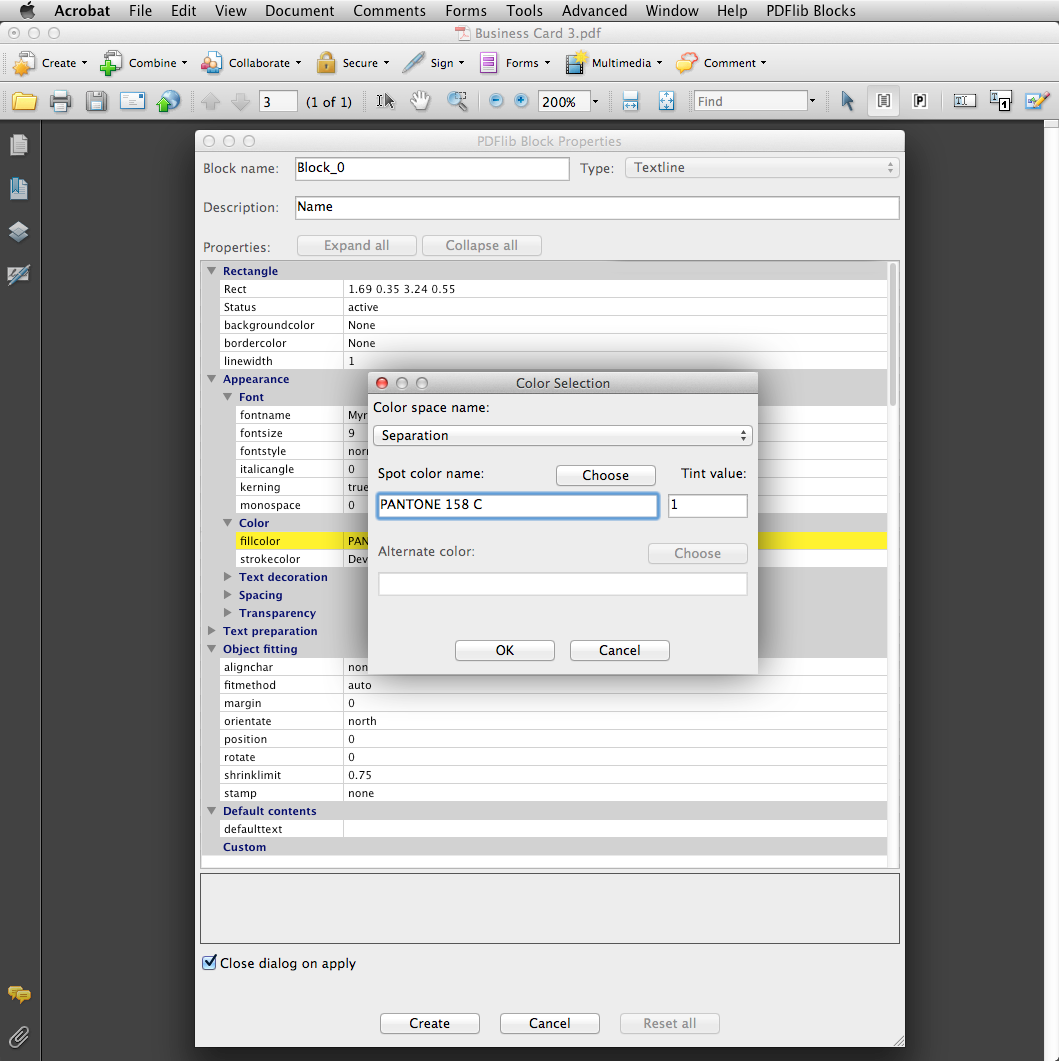This screenshot has width=1059, height=1061.
Task: Open the Create toolbar menu
Action: pos(51,63)
